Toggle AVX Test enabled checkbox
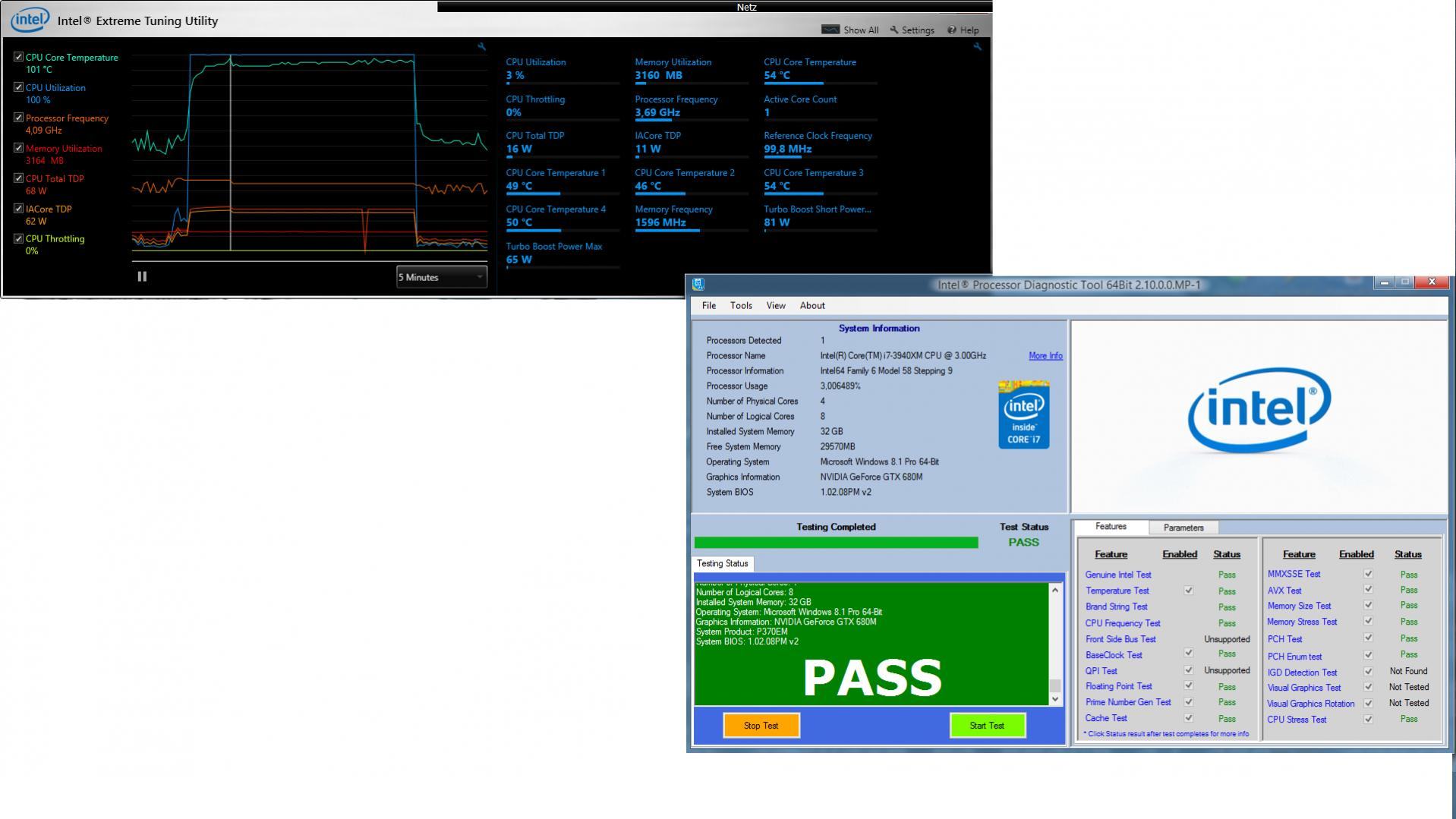Image resolution: width=1456 pixels, height=819 pixels. [1368, 590]
